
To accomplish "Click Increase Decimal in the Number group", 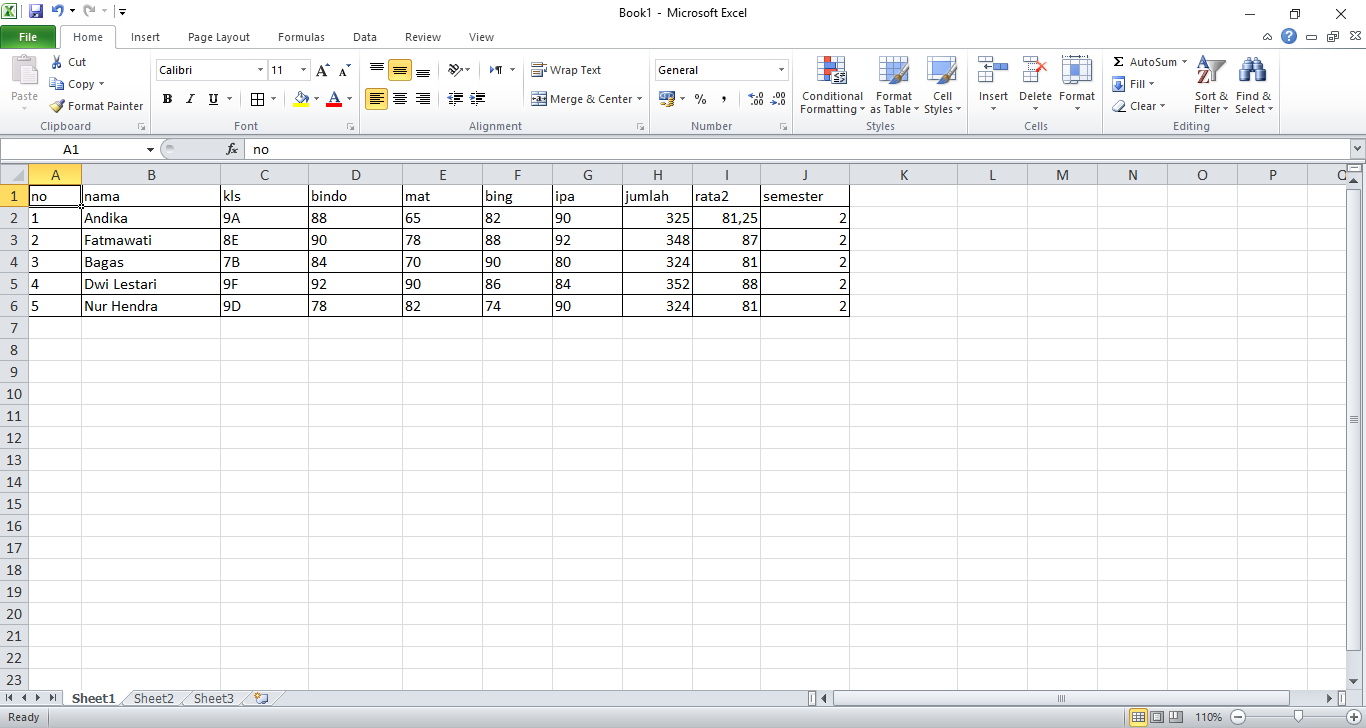I will point(755,98).
